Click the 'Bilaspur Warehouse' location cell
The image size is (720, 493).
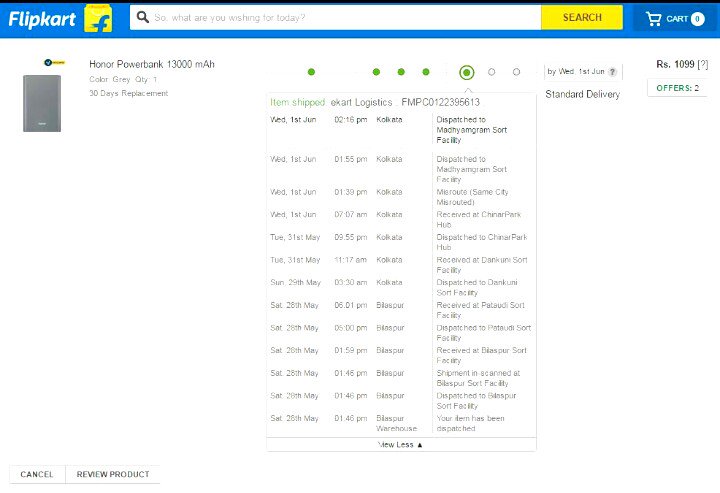(x=396, y=423)
